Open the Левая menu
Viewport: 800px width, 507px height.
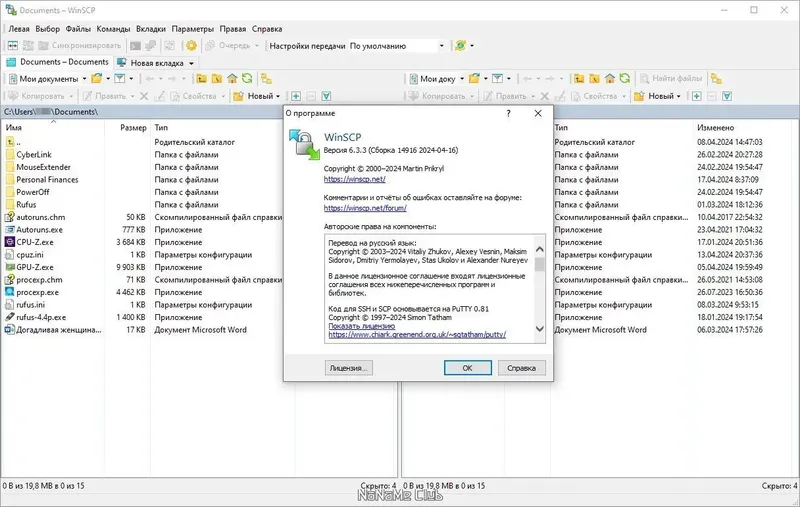19,29
